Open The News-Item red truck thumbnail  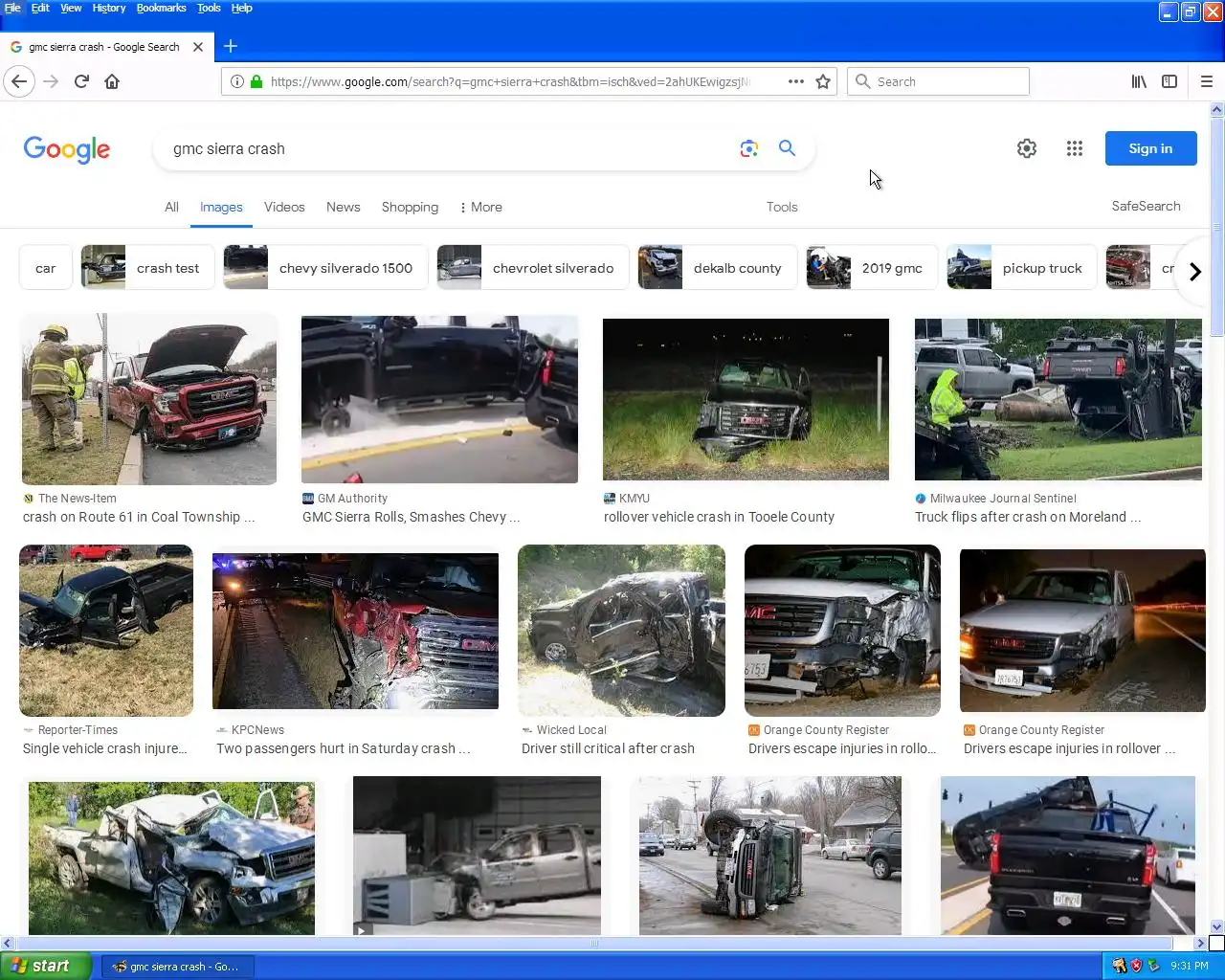[149, 400]
